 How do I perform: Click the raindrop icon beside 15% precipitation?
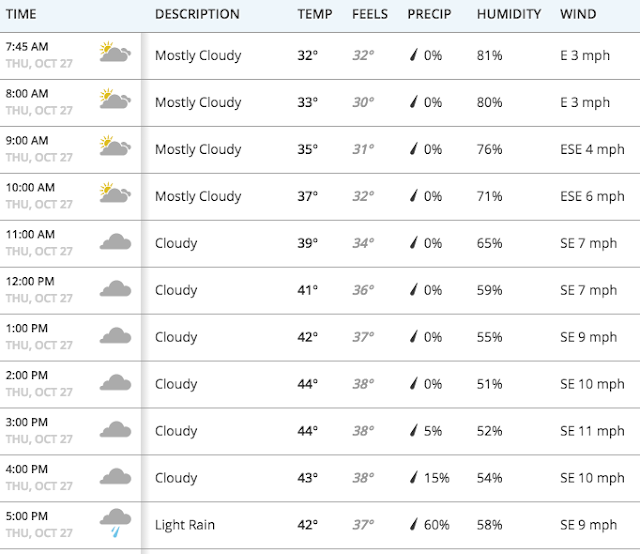coord(414,478)
